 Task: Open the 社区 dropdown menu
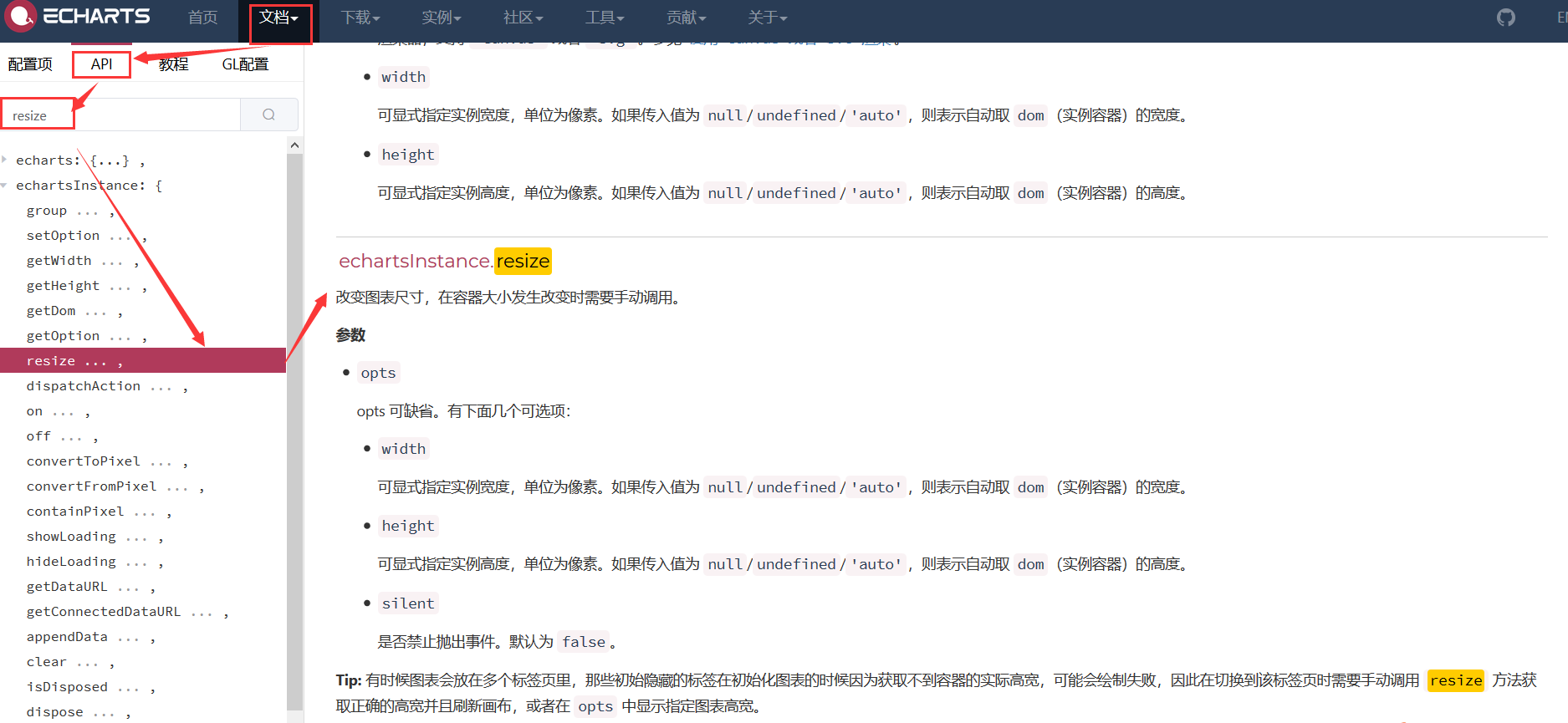coord(524,18)
